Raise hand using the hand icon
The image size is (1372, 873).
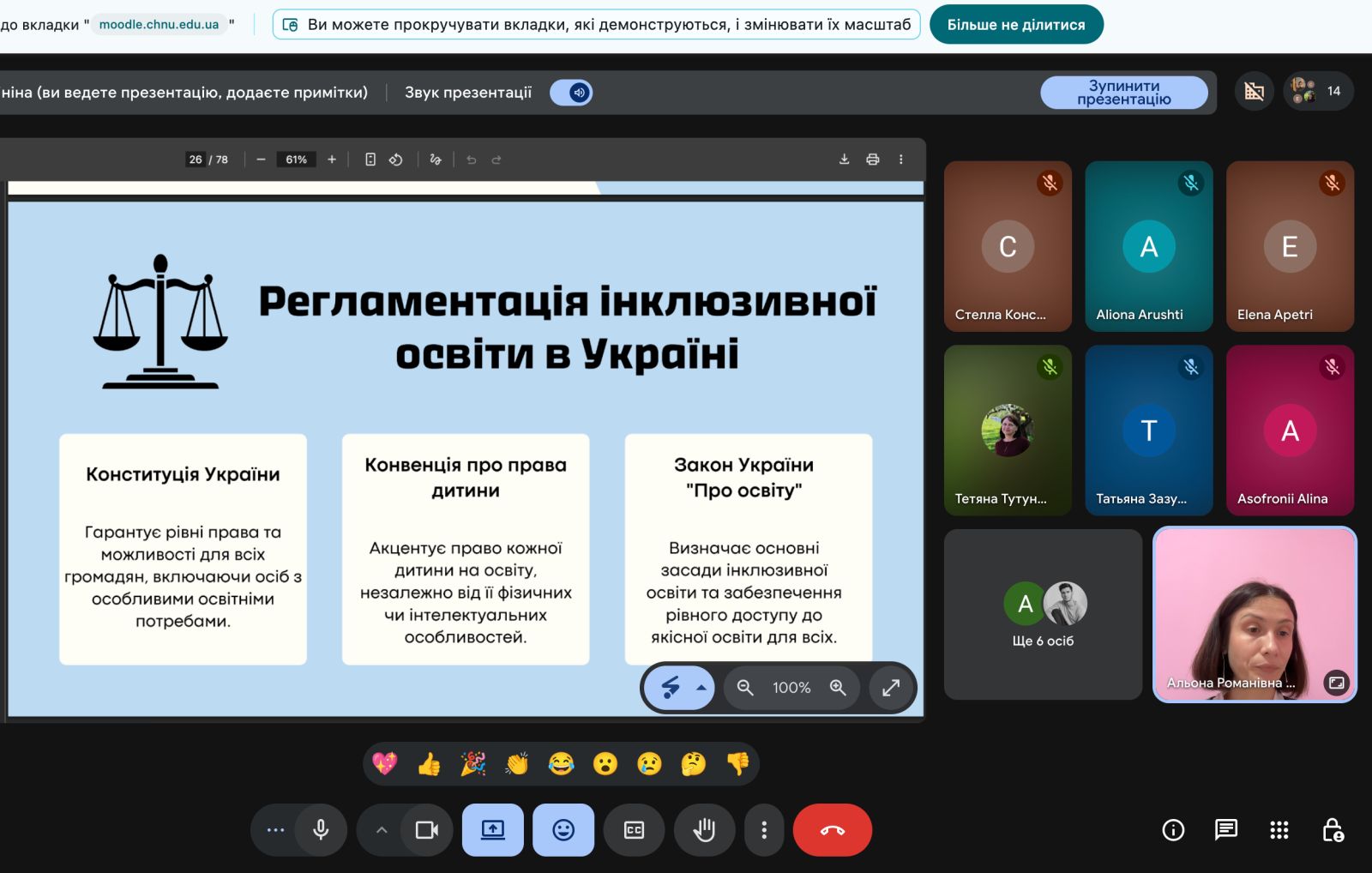coord(704,830)
